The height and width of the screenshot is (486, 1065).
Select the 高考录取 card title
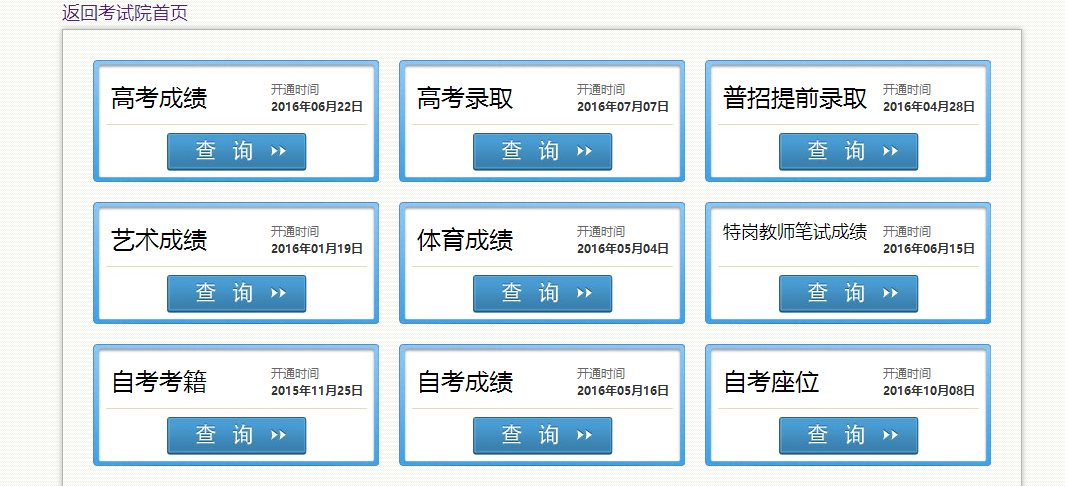(465, 98)
